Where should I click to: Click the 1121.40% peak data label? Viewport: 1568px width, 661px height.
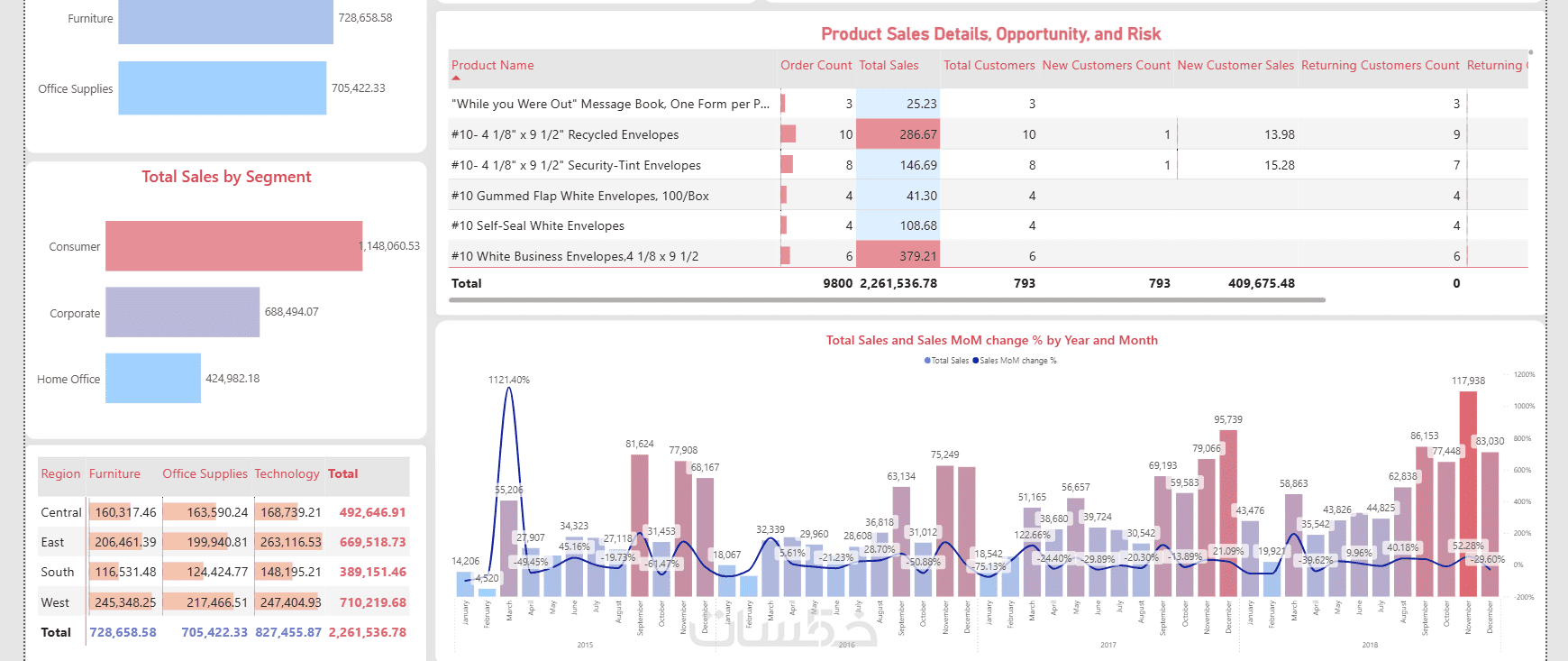pyautogui.click(x=509, y=380)
